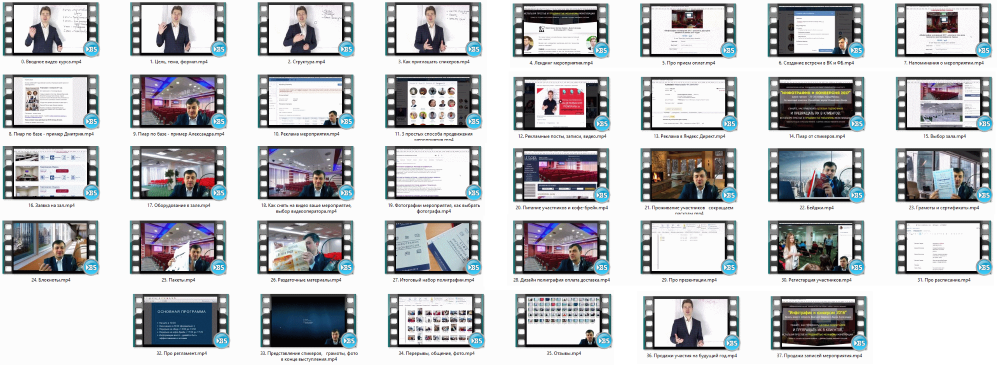
Task: Open video file 2. Структура.mp4
Action: tap(306, 29)
